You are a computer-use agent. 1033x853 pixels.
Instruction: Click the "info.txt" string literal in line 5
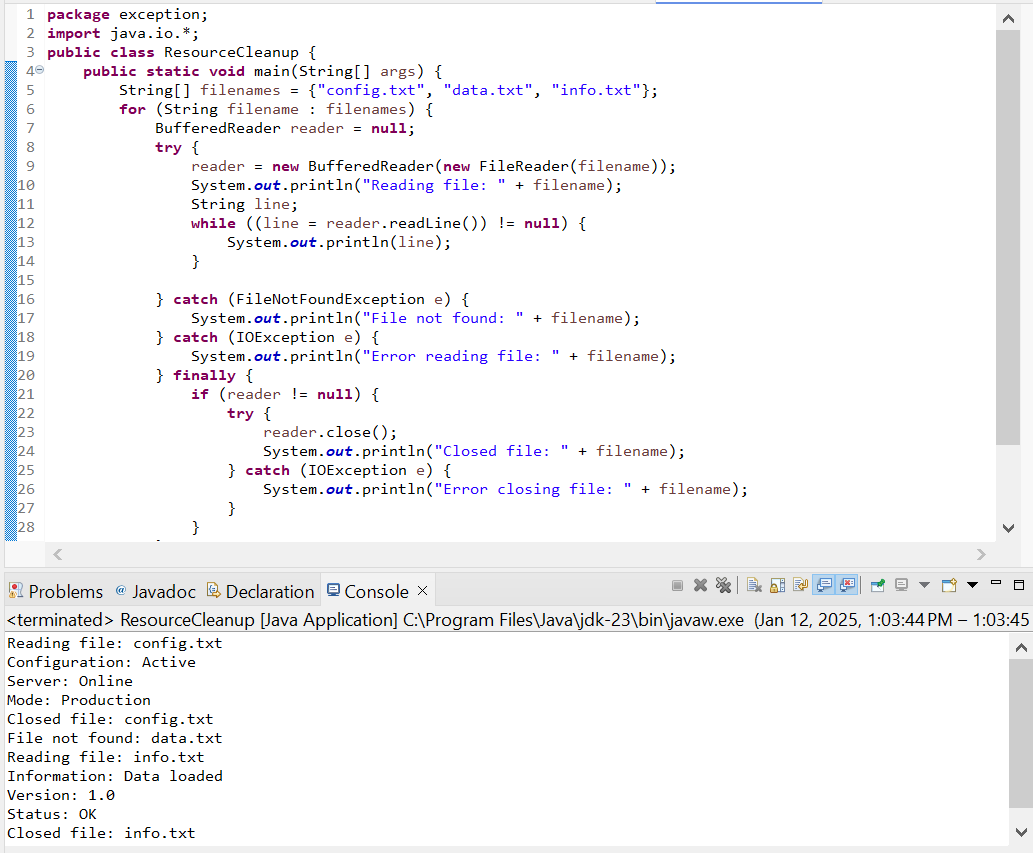(596, 90)
